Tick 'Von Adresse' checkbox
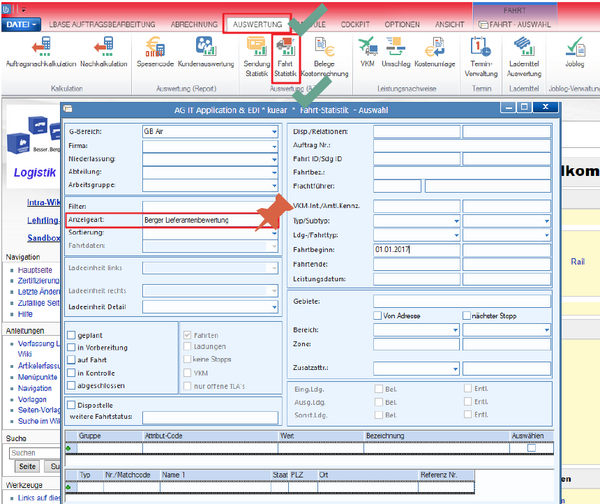This screenshot has width=600, height=504. (378, 316)
